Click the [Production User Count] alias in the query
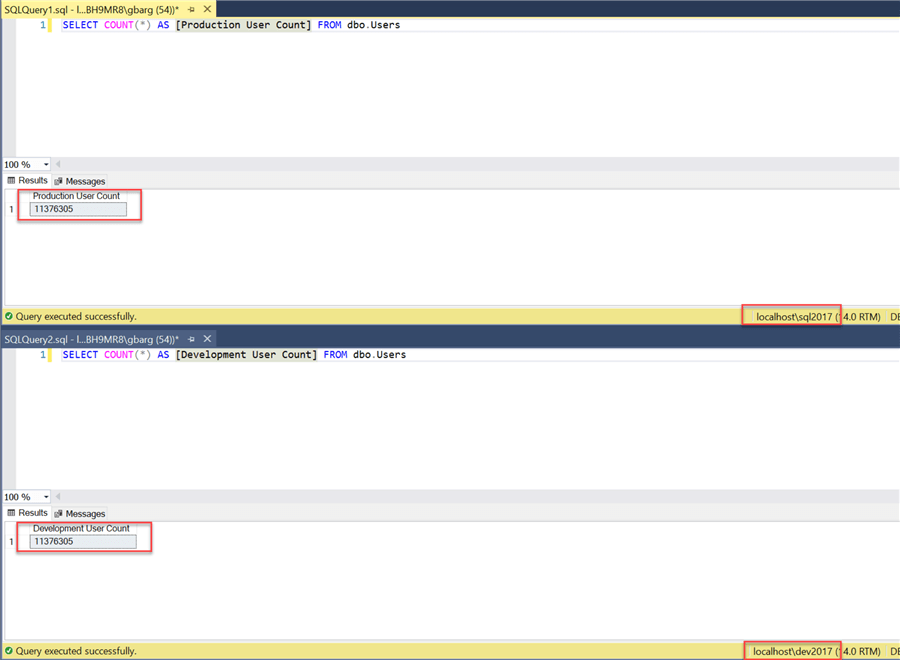 (x=243, y=25)
